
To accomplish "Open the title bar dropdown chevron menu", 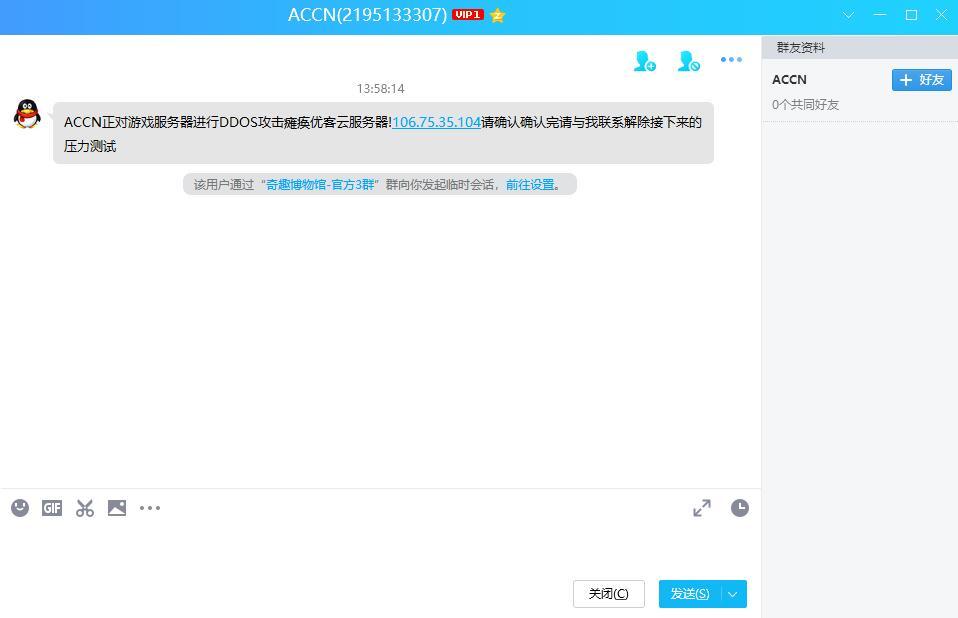I will point(849,15).
